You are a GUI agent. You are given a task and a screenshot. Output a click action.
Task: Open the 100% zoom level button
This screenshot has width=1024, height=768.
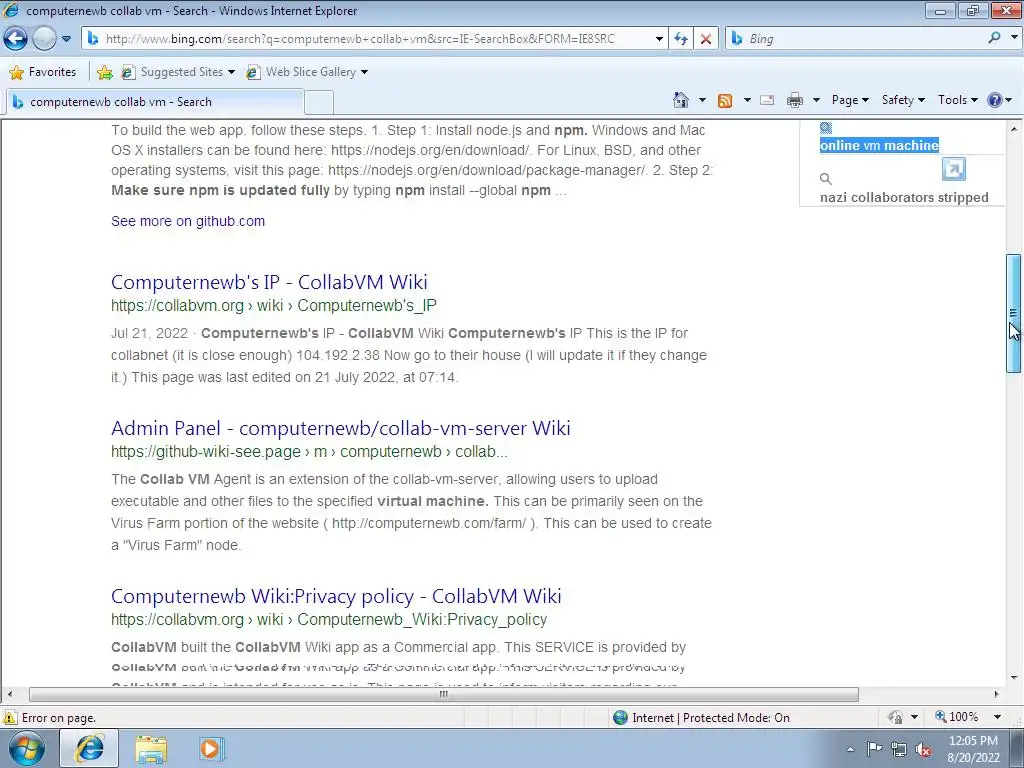click(x=957, y=717)
